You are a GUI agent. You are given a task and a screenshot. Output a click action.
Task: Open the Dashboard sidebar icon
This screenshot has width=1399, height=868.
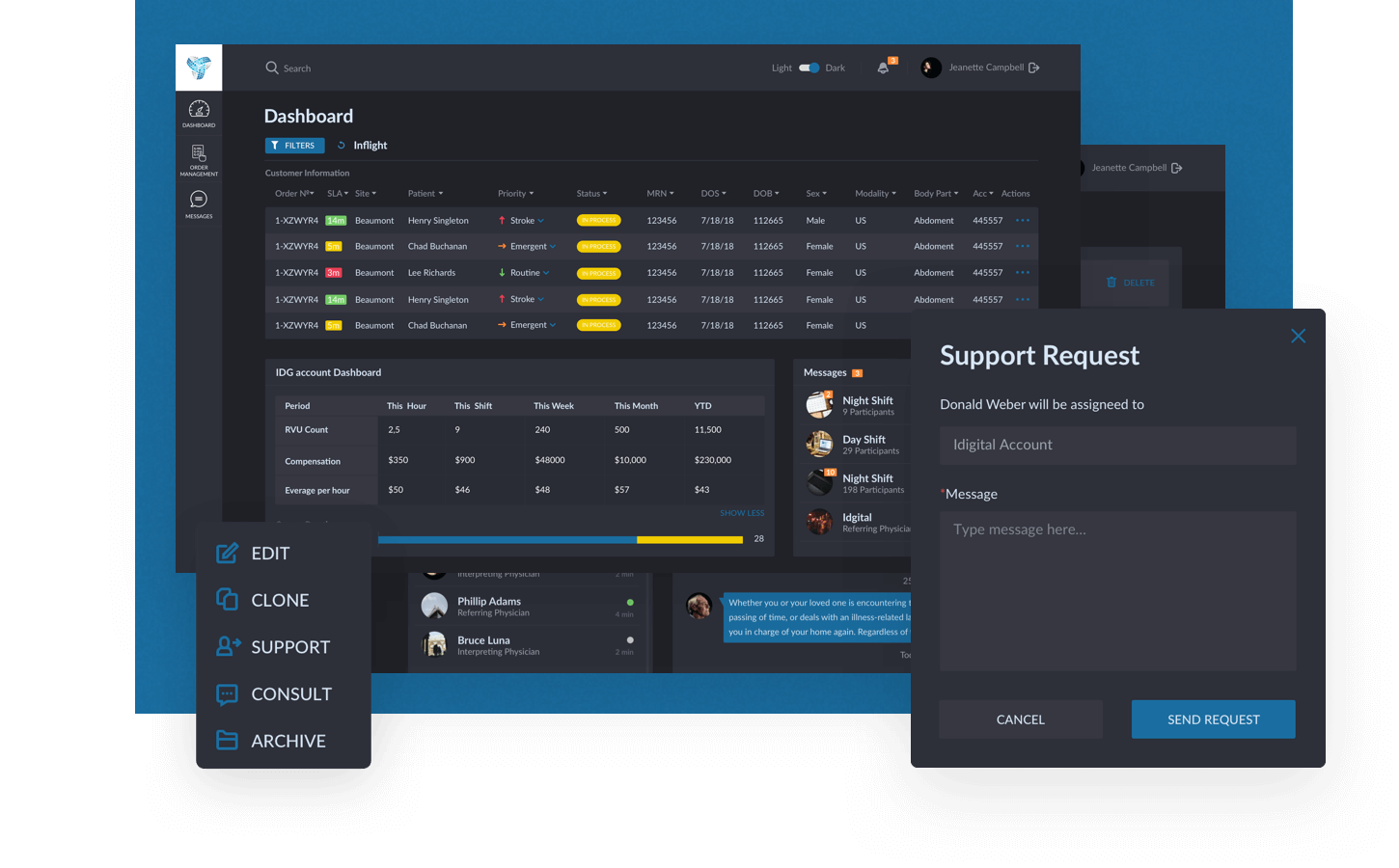point(199,113)
